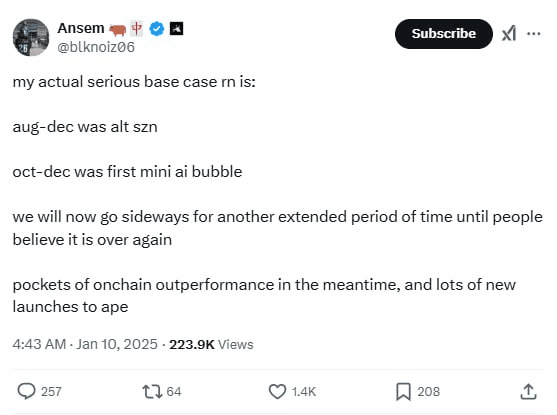Open the Grok xAI icon
The width and height of the screenshot is (557, 415).
(509, 34)
